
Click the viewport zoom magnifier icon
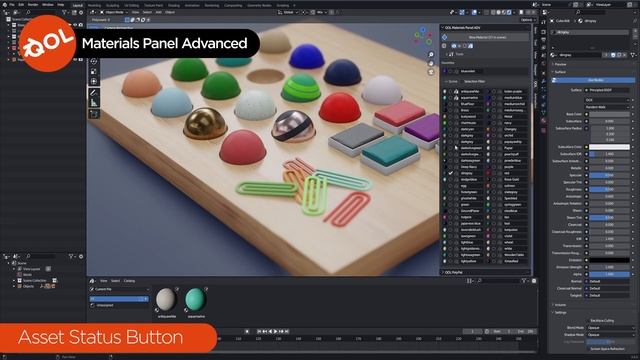click(x=431, y=55)
